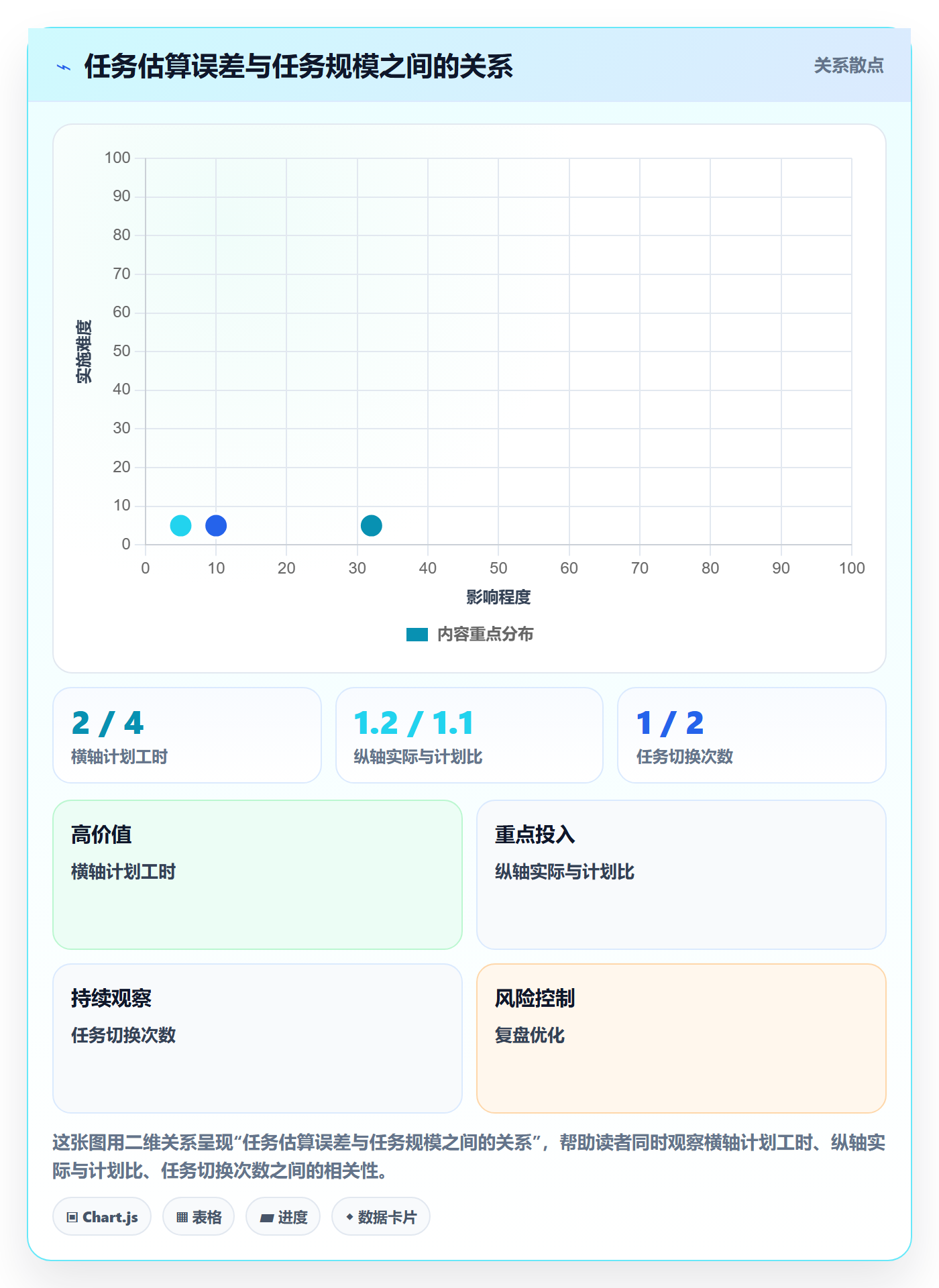
Task: Click the 1.2 / 1.1 stat value
Action: point(414,723)
